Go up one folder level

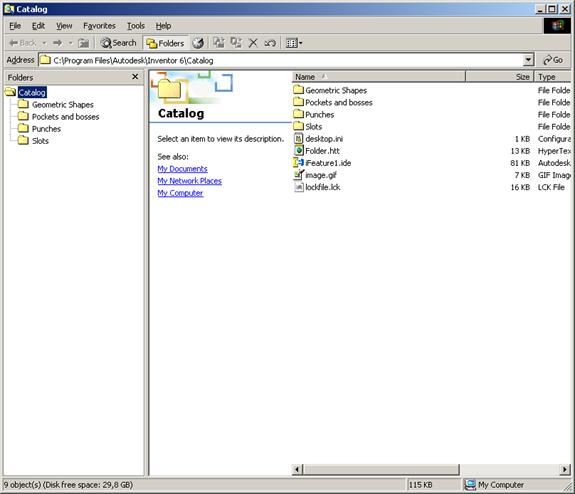84,43
